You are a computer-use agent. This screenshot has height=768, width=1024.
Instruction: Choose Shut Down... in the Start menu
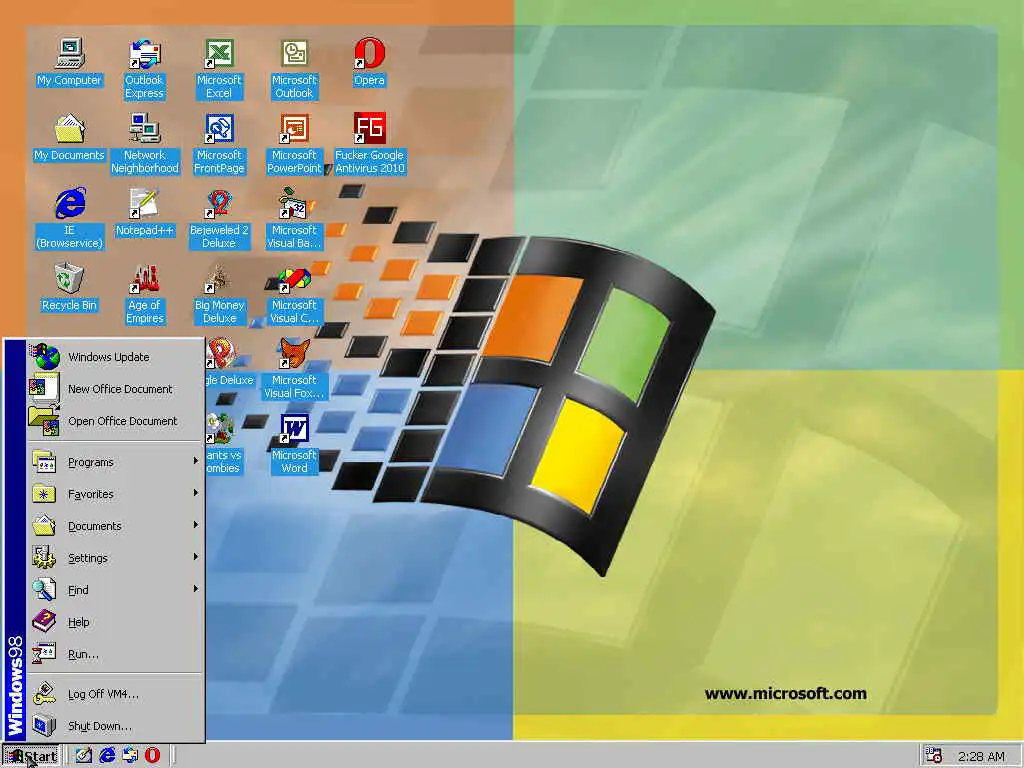coord(116,726)
